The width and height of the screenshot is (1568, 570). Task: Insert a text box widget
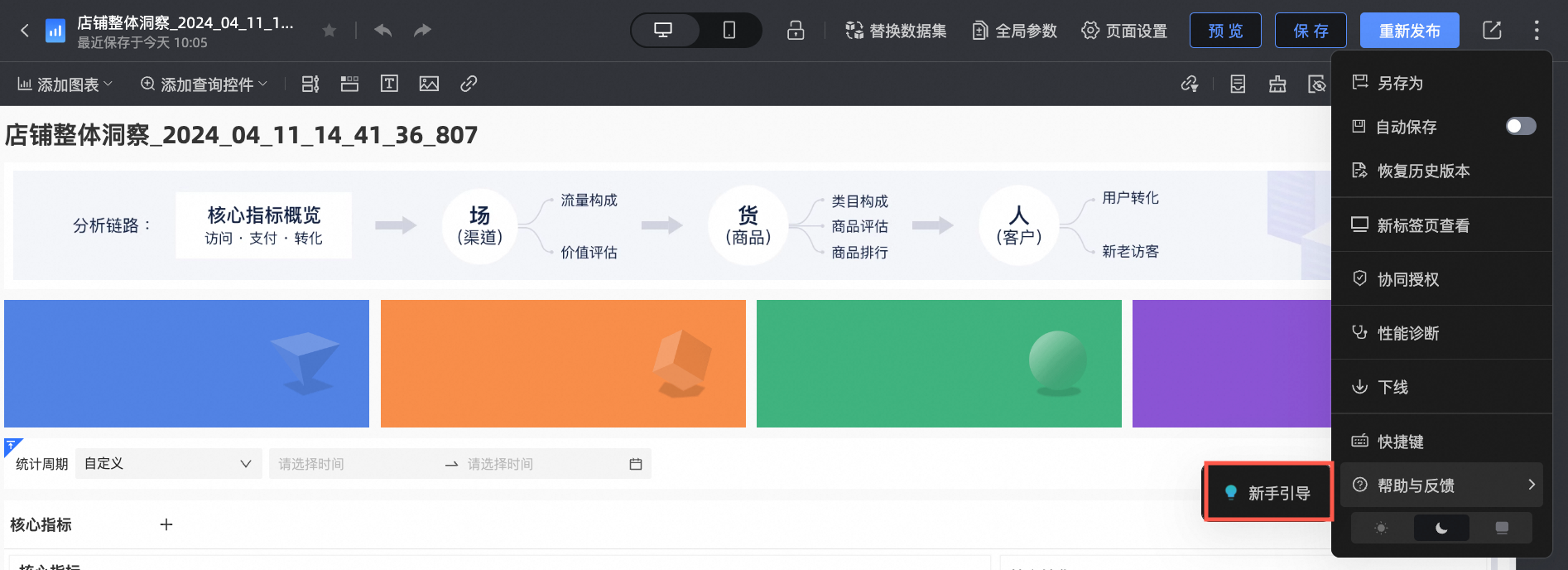[x=389, y=84]
